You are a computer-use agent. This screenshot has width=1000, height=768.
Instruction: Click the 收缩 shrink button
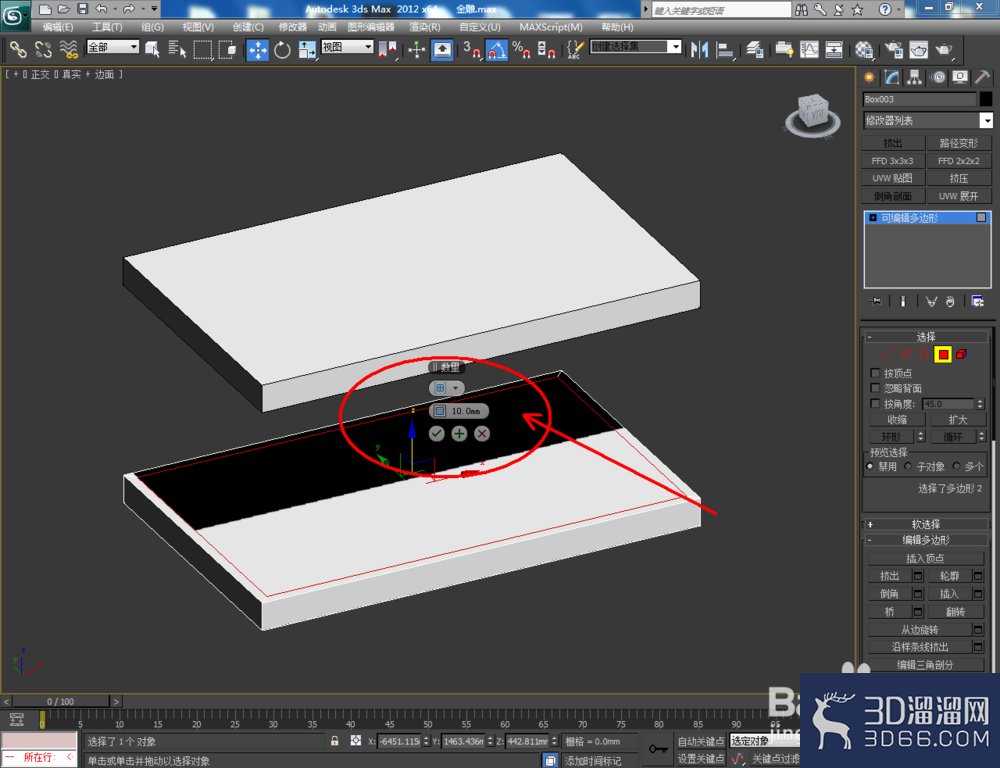click(x=897, y=420)
